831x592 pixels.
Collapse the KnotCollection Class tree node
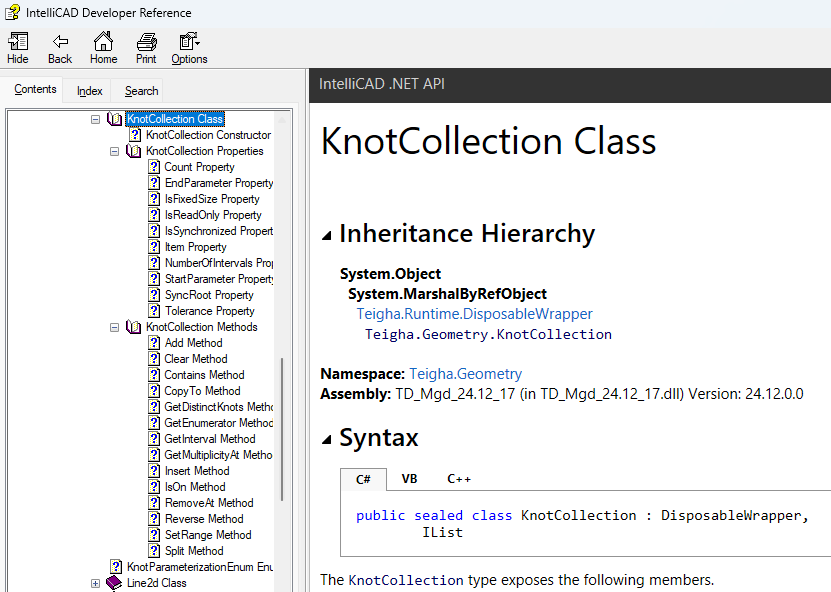click(x=95, y=119)
